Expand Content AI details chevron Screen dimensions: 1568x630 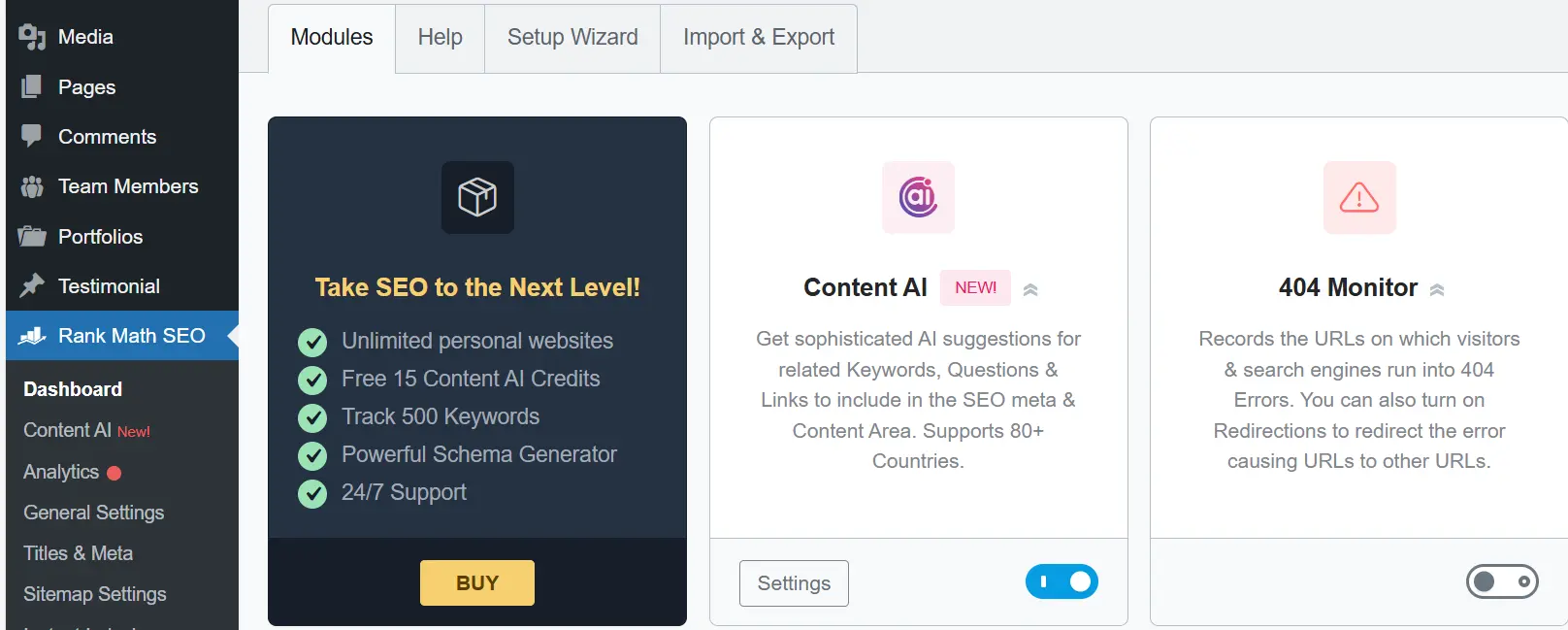1030,289
